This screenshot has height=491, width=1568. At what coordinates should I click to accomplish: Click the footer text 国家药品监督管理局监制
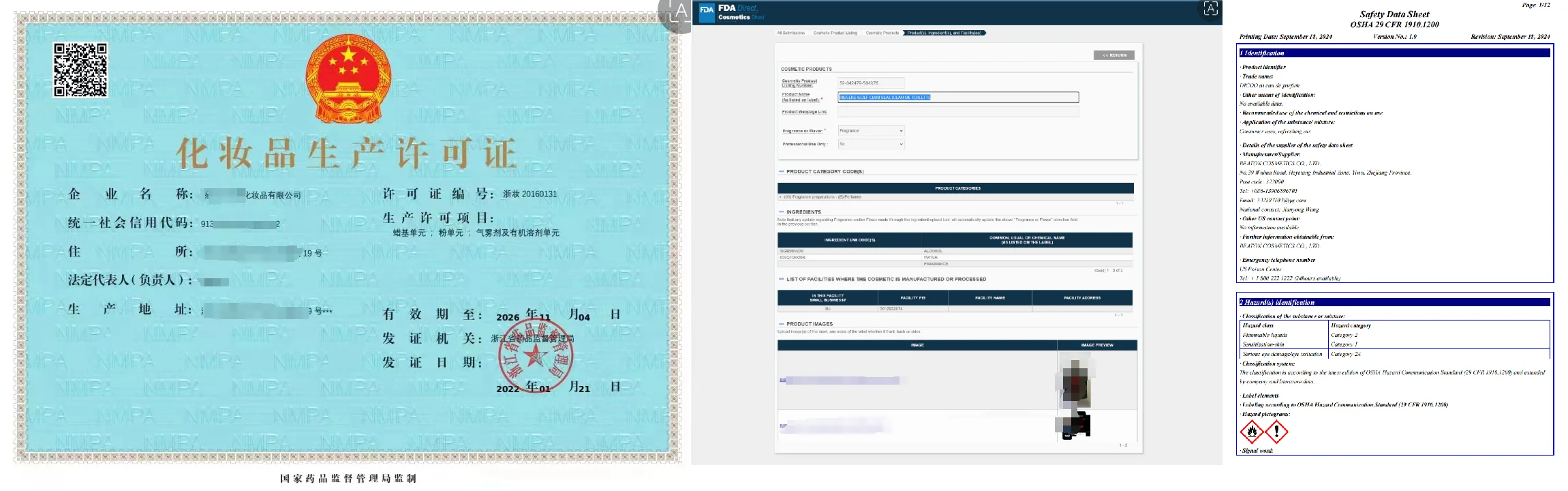[x=348, y=479]
